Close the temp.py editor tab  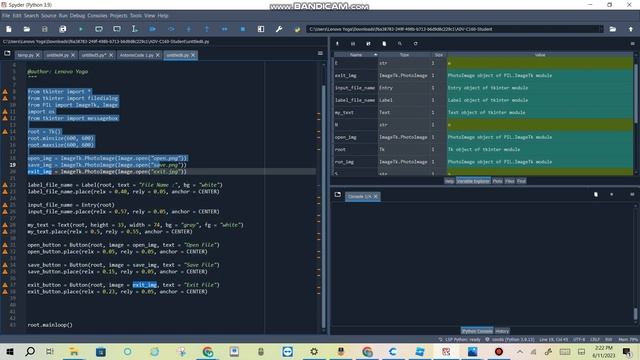point(38,55)
